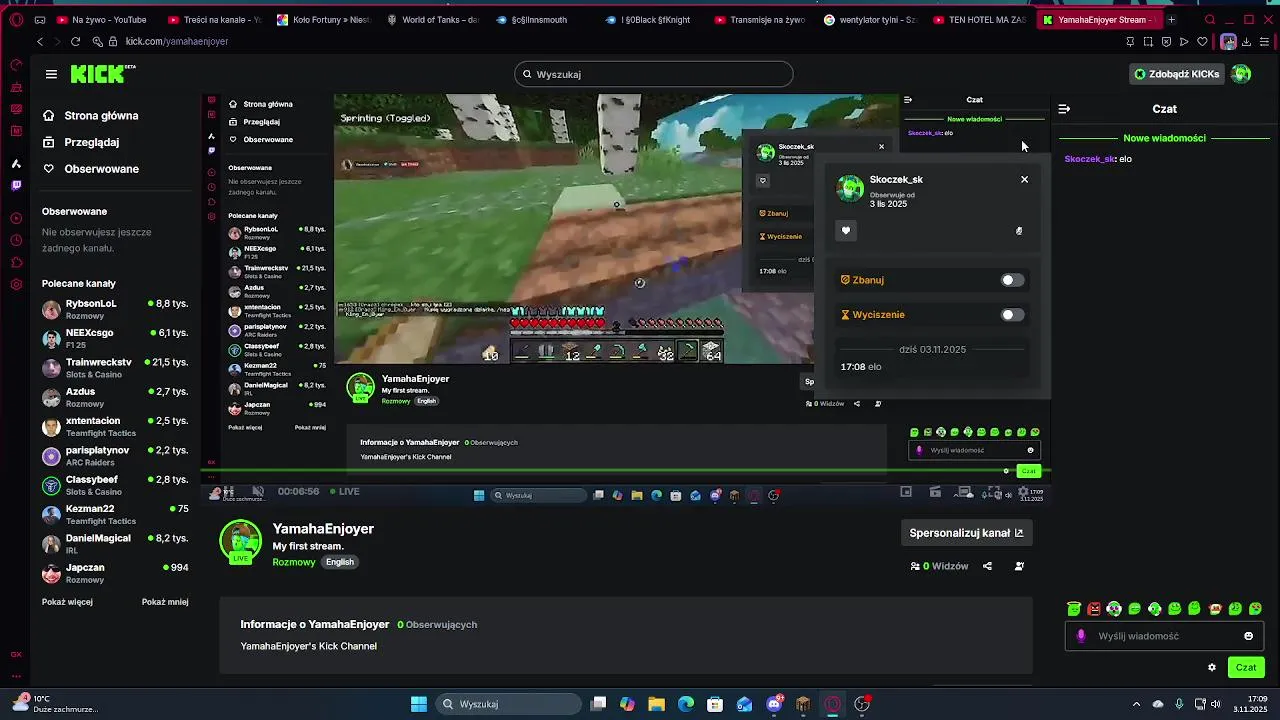This screenshot has height=720, width=1280.
Task: Switch to Koło Fortuny browser tab
Action: tap(325, 19)
